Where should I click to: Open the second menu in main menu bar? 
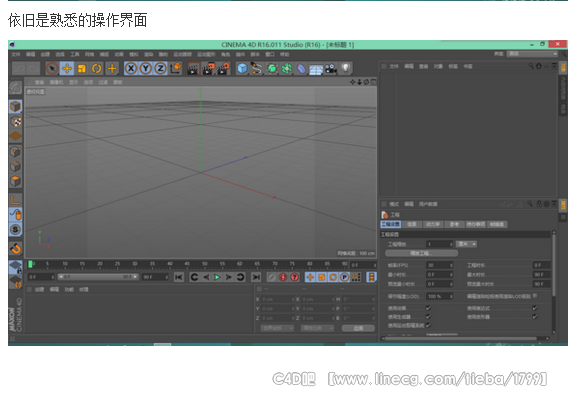pyautogui.click(x=30, y=54)
